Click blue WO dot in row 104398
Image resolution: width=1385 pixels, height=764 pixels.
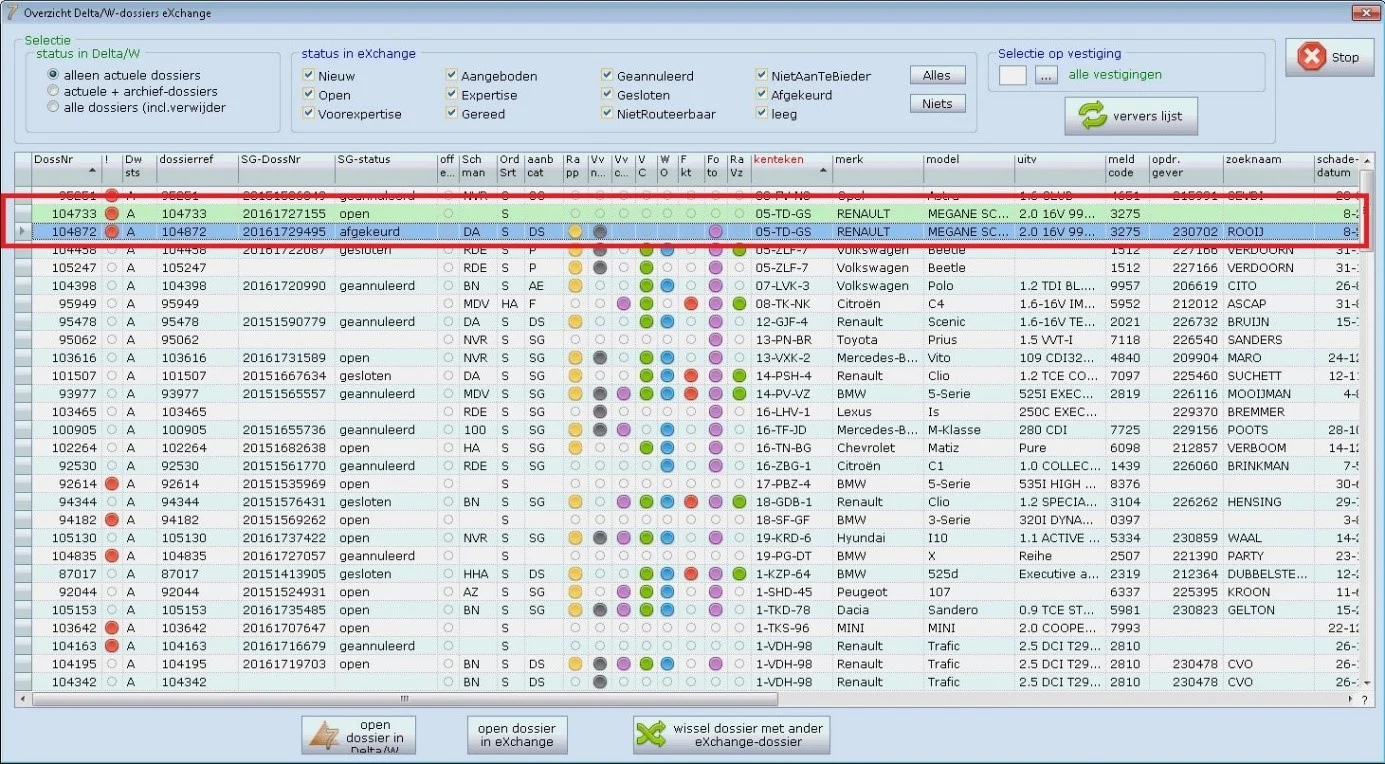click(x=668, y=286)
